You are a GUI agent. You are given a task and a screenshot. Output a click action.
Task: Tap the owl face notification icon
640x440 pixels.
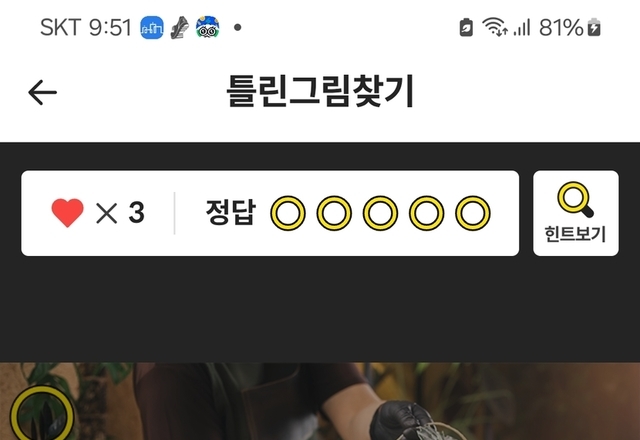207,27
